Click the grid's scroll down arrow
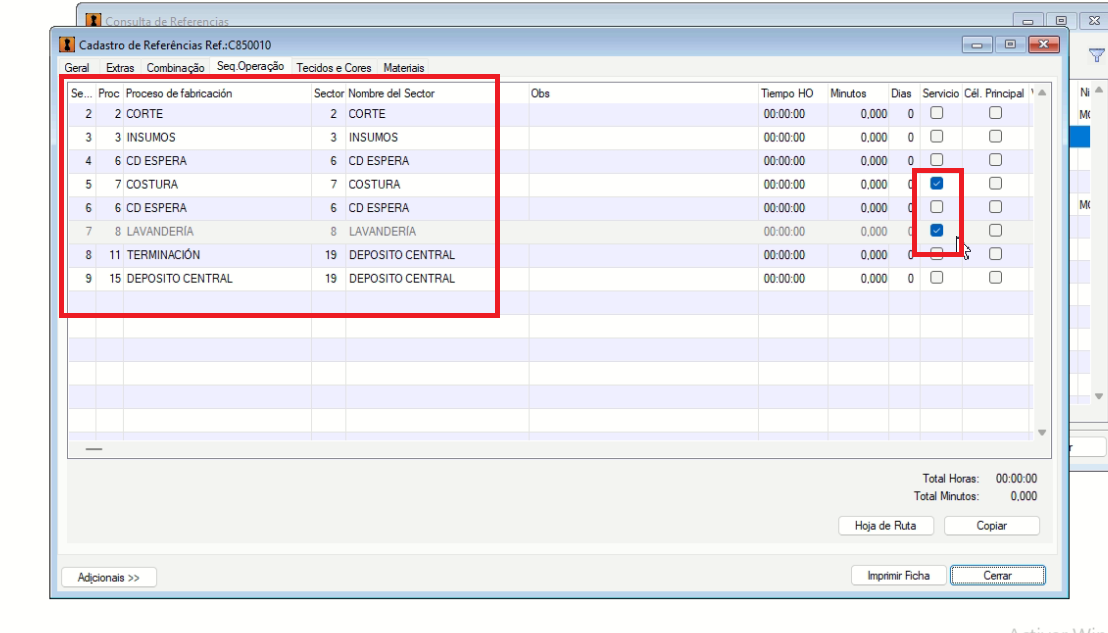The height and width of the screenshot is (633, 1108). coord(1042,432)
